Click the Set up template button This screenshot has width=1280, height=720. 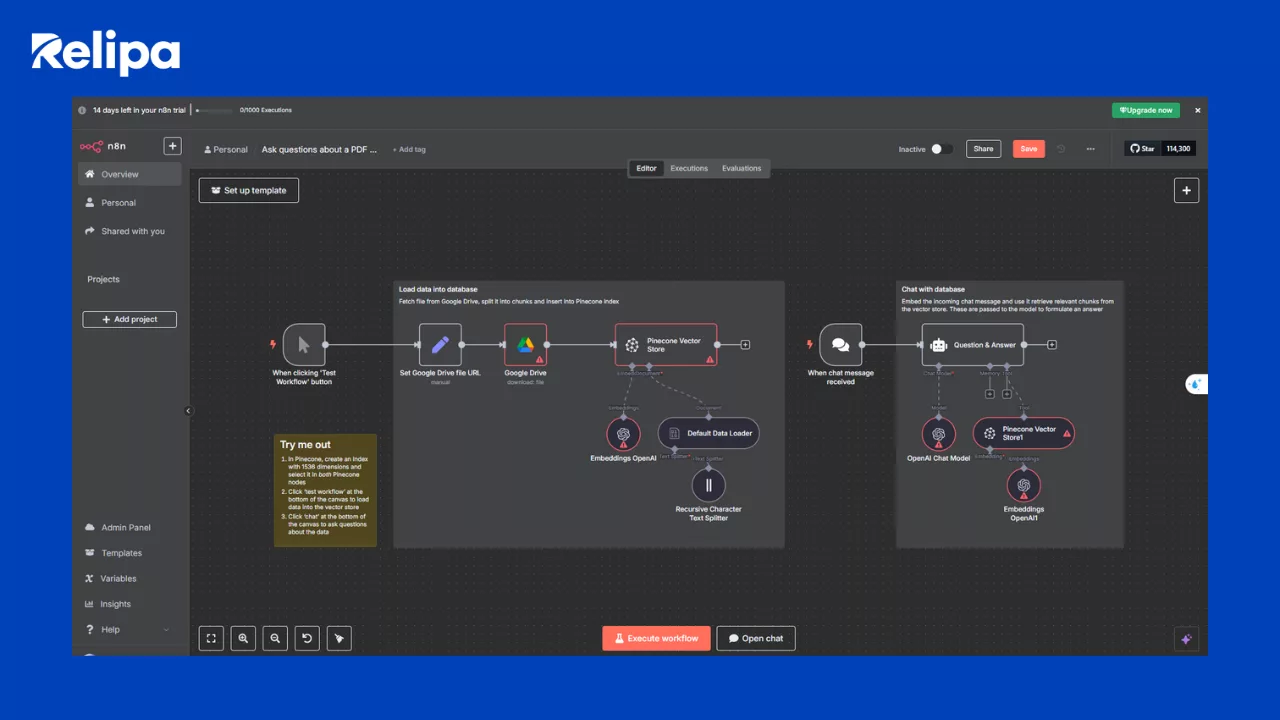click(249, 190)
